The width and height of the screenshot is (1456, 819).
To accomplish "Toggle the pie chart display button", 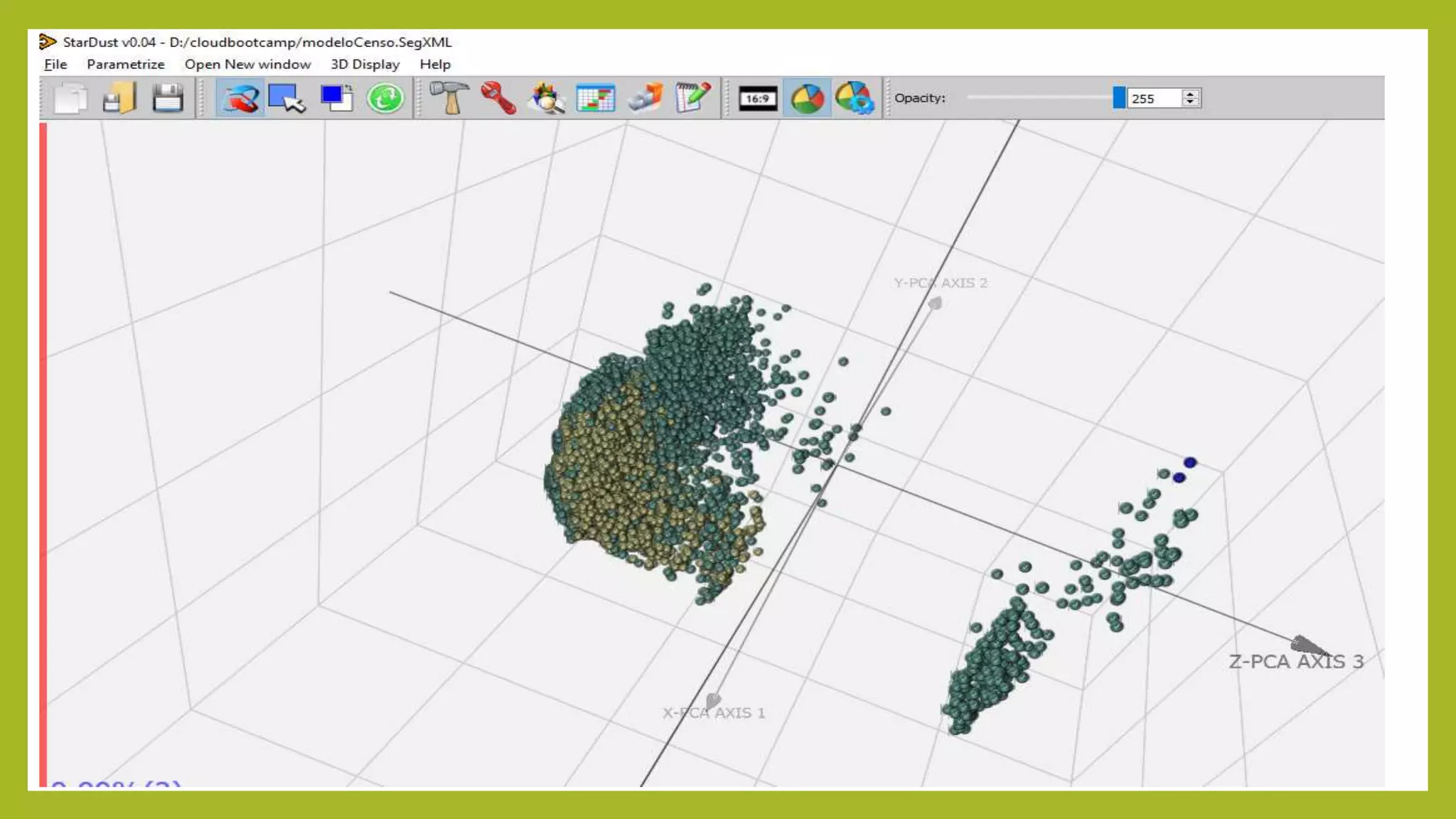I will (807, 98).
